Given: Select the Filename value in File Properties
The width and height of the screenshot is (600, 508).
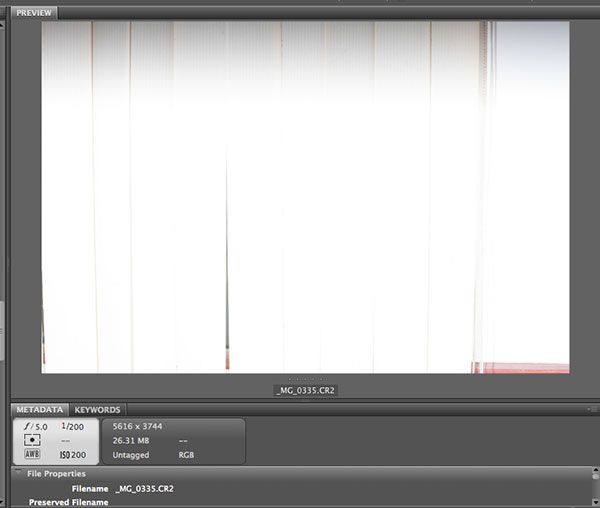Looking at the screenshot, I should [x=144, y=488].
